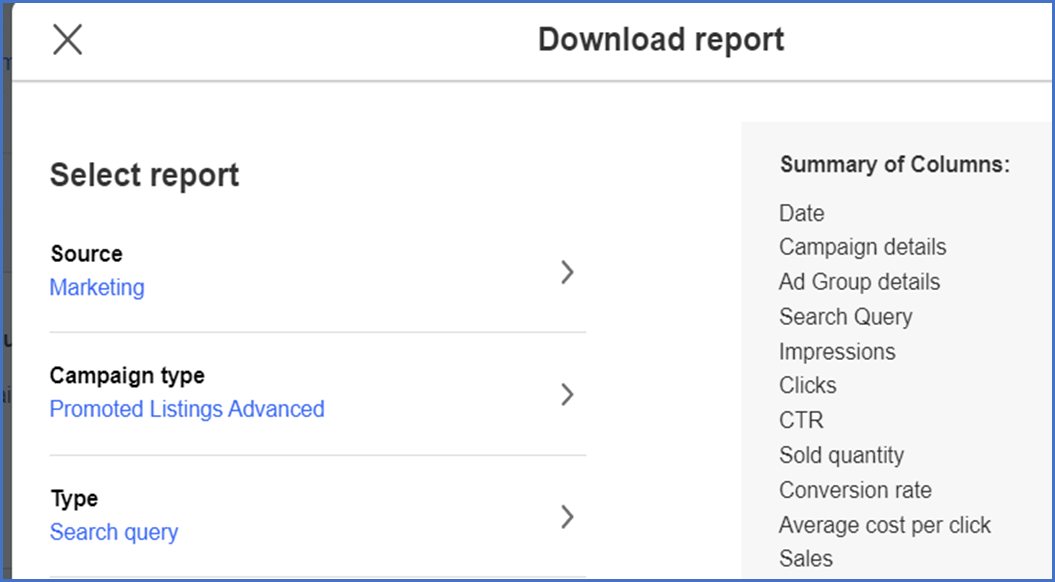Expand the Type row chevron
Screen dimensions: 1055x582
(567, 517)
